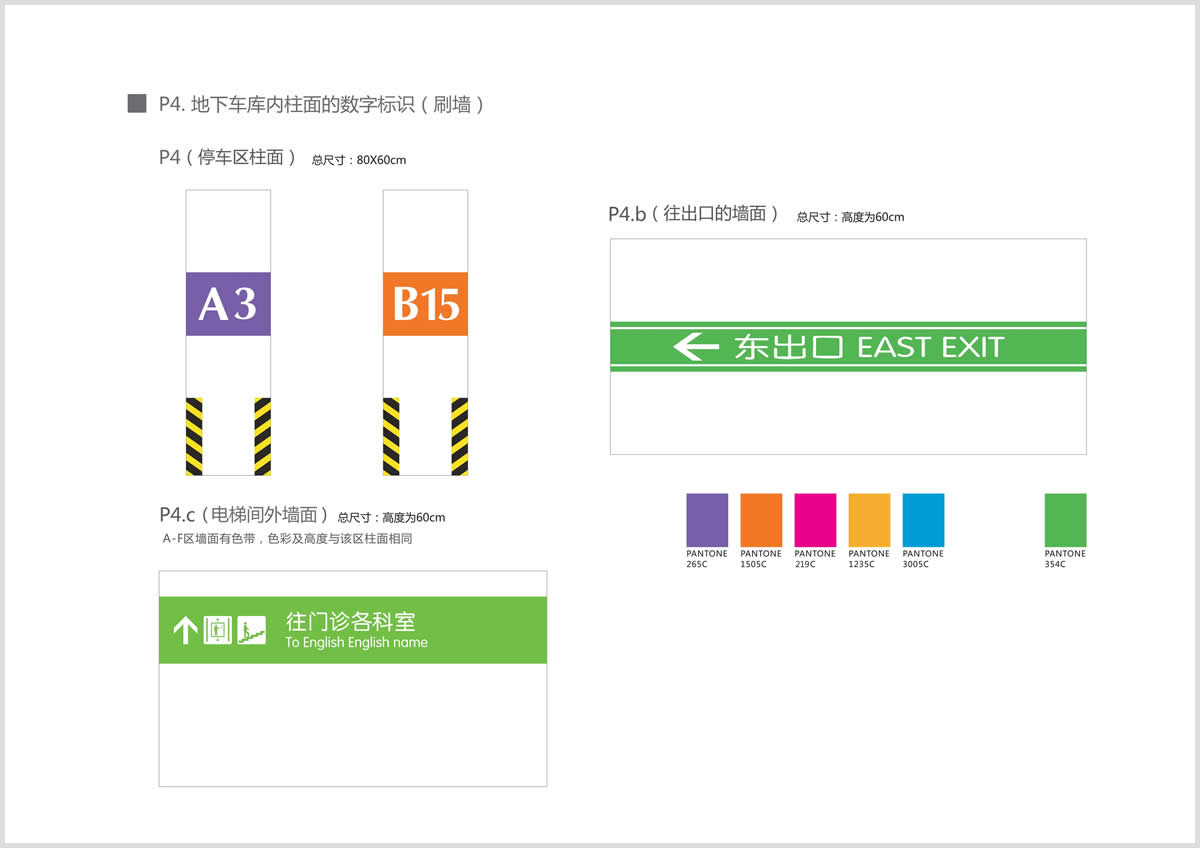1200x848 pixels.
Task: Select the blue Pantone 3005C swatch
Action: [x=923, y=520]
